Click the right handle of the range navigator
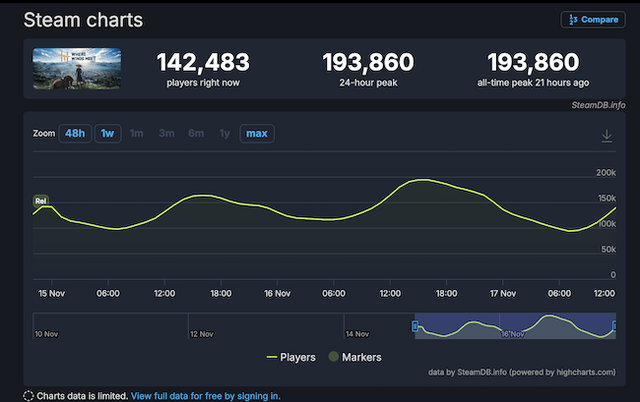 (615, 326)
